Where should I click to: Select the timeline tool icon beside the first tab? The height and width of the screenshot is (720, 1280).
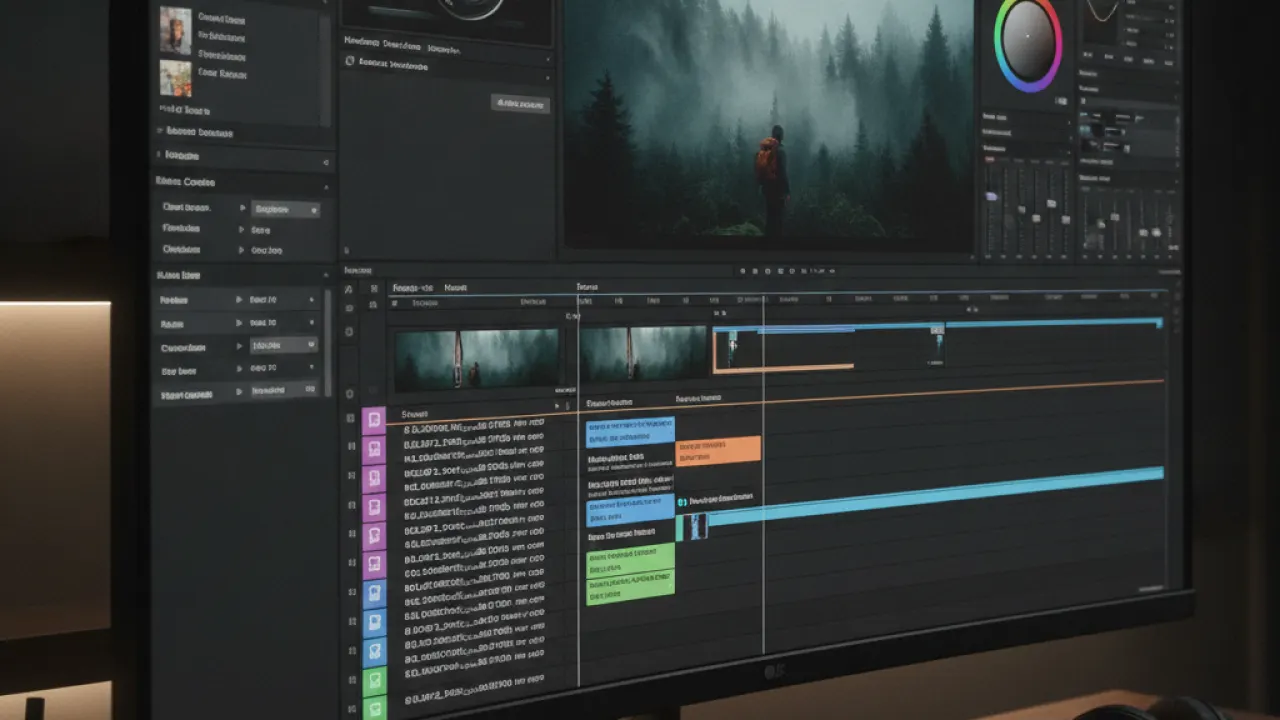tap(376, 288)
